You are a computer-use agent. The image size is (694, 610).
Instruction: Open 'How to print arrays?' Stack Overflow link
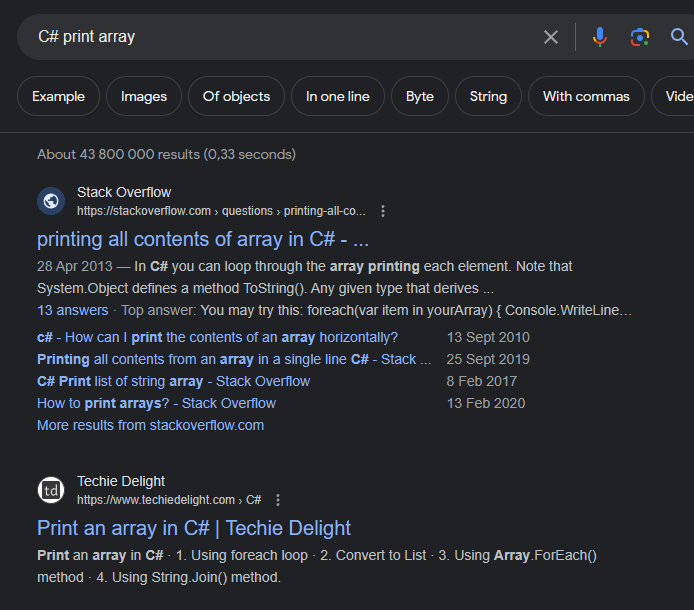click(156, 404)
